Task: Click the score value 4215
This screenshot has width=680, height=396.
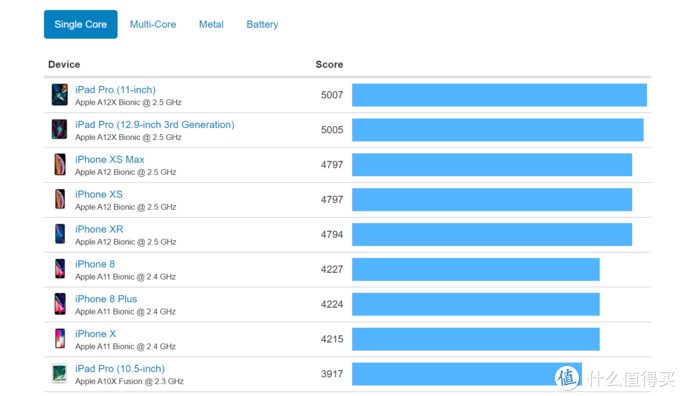Action: (x=332, y=339)
